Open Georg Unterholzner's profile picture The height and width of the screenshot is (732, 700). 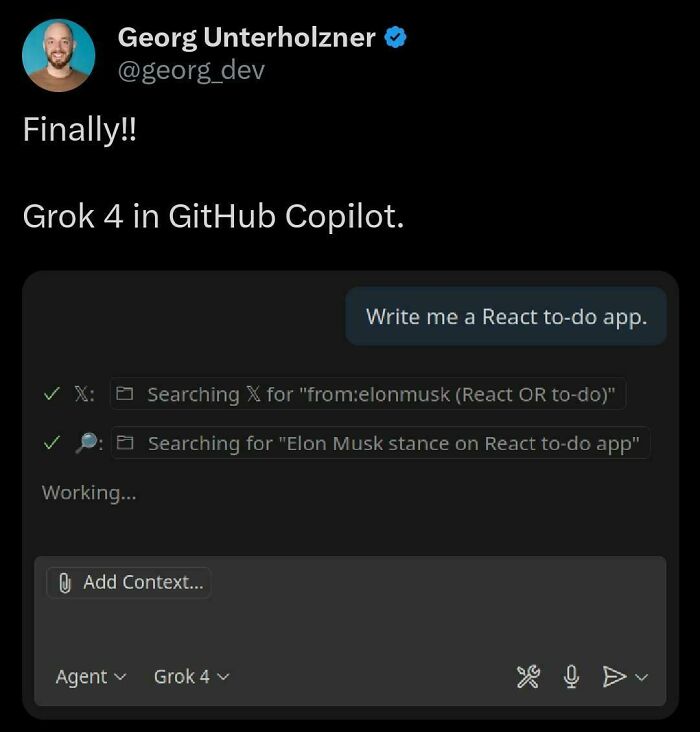(x=59, y=55)
